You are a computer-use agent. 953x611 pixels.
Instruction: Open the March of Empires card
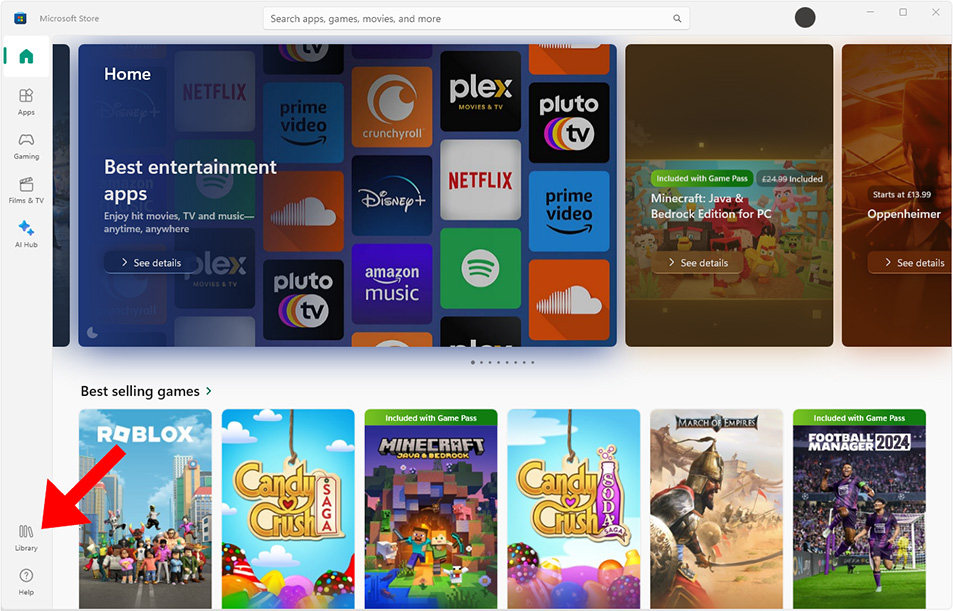click(x=717, y=509)
